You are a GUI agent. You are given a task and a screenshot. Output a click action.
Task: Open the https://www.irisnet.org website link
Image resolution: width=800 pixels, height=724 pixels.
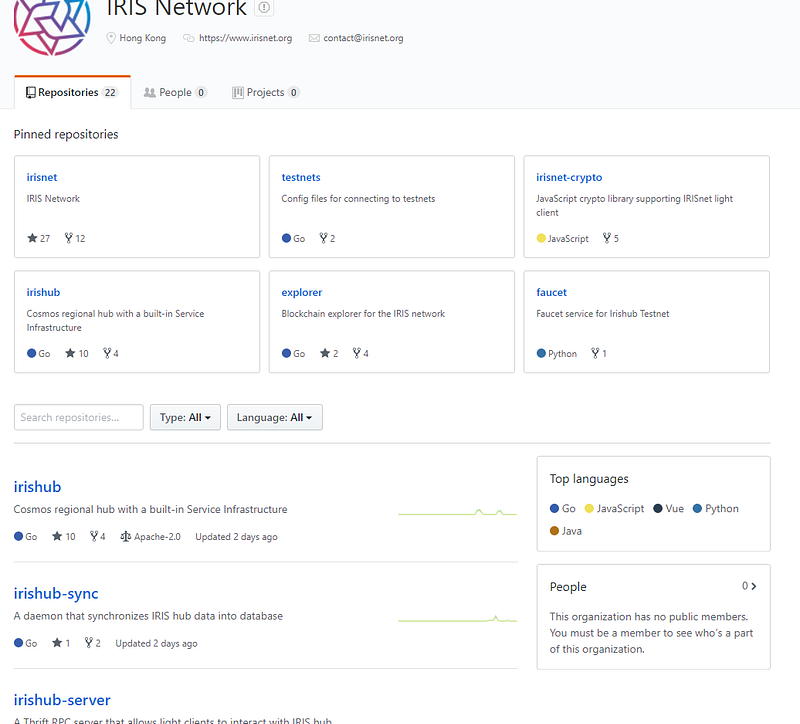[245, 38]
